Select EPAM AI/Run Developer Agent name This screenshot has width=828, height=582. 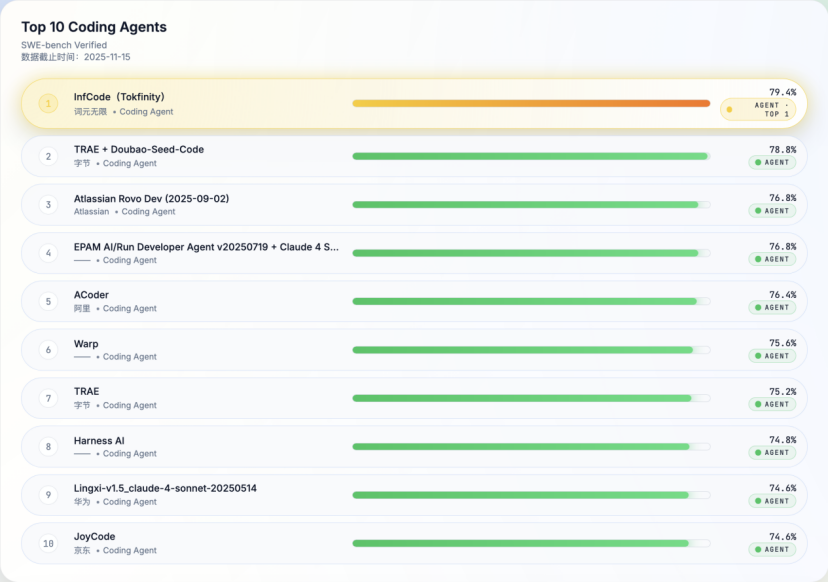tap(206, 247)
